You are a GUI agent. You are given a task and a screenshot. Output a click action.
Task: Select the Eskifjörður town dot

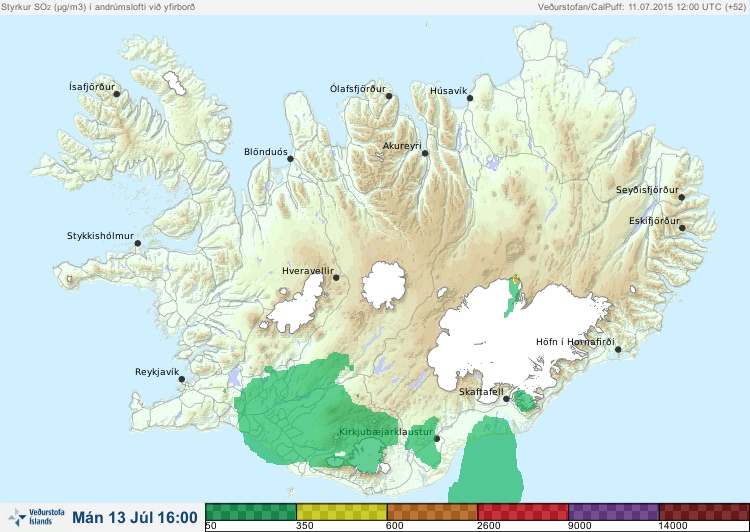(682, 228)
